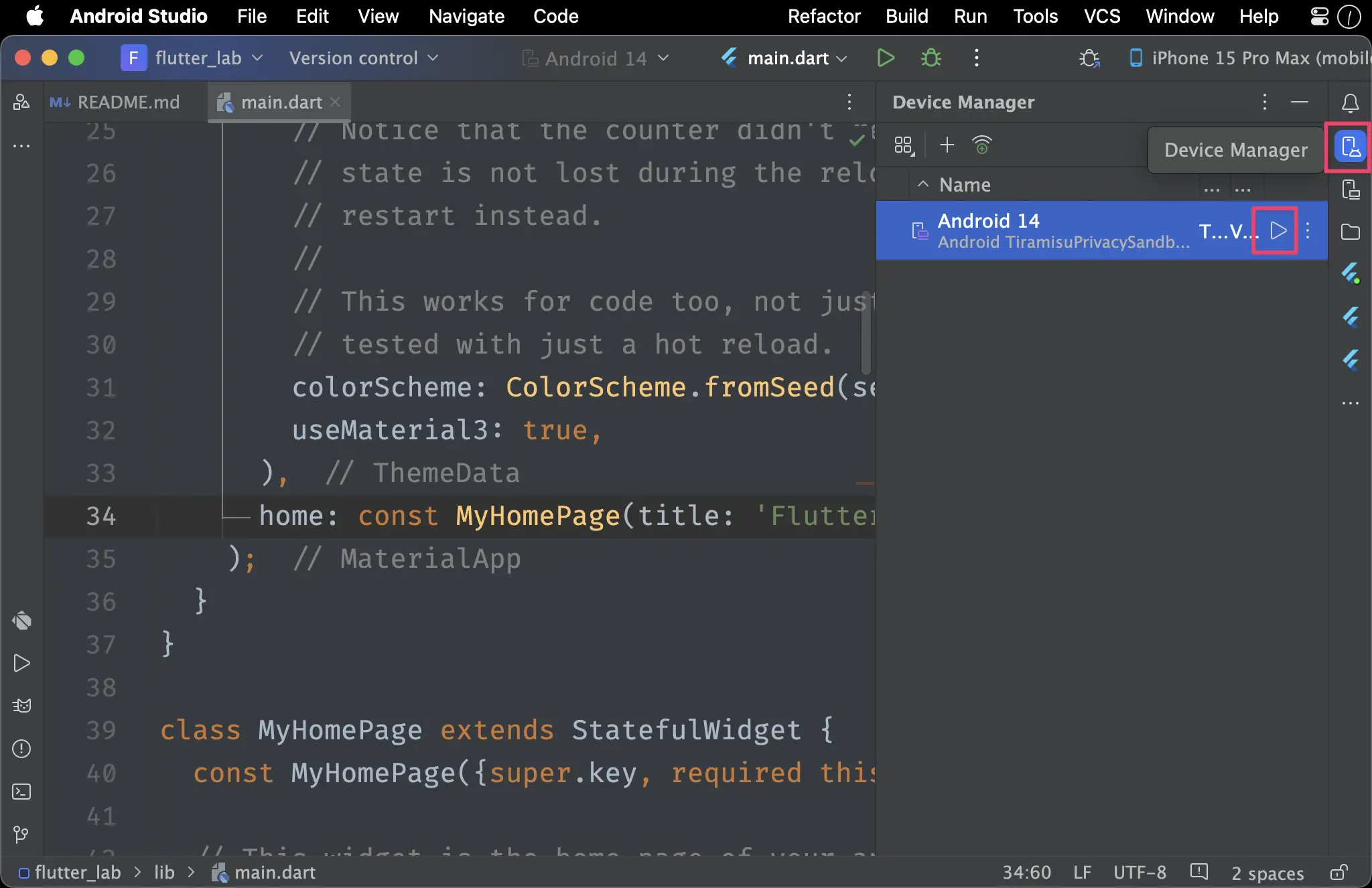The height and width of the screenshot is (888, 1372).
Task: Open Problems tool window icon
Action: tap(21, 749)
